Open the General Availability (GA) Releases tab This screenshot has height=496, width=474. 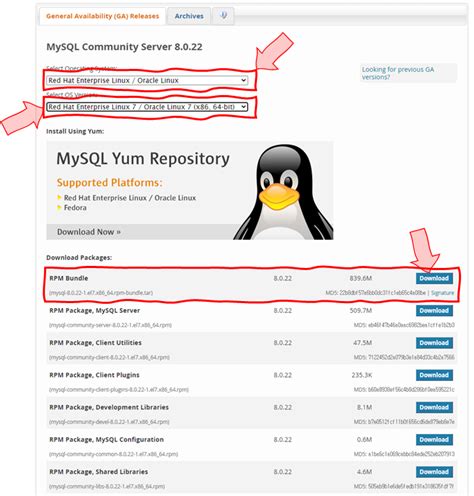pyautogui.click(x=102, y=16)
